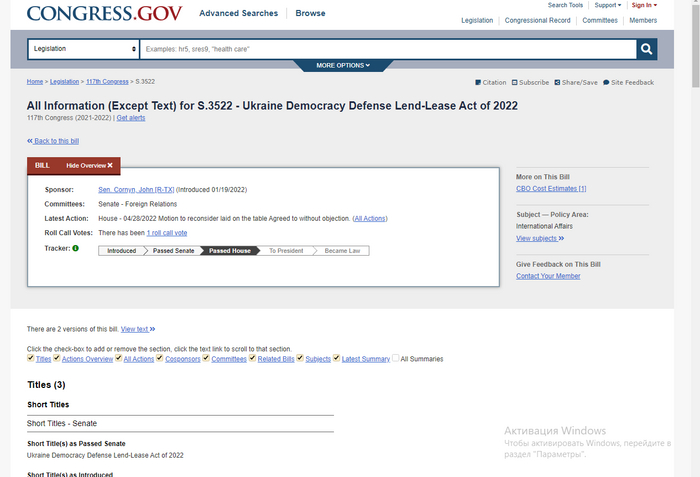This screenshot has width=700, height=477.
Task: Jump to the Actions Overview section link
Action: [x=88, y=359]
